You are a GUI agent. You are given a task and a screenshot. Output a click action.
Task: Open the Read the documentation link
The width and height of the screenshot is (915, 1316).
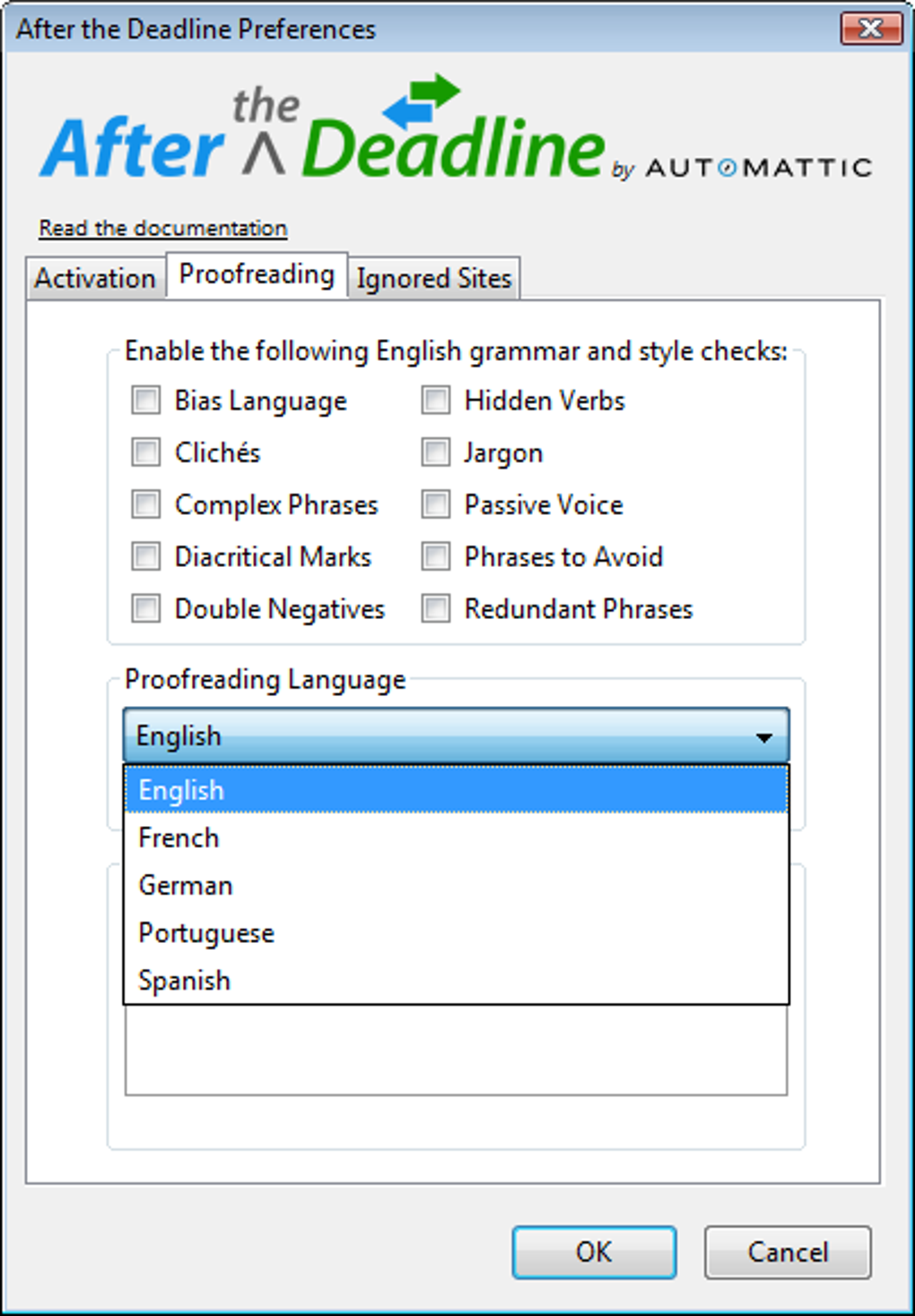pos(163,228)
